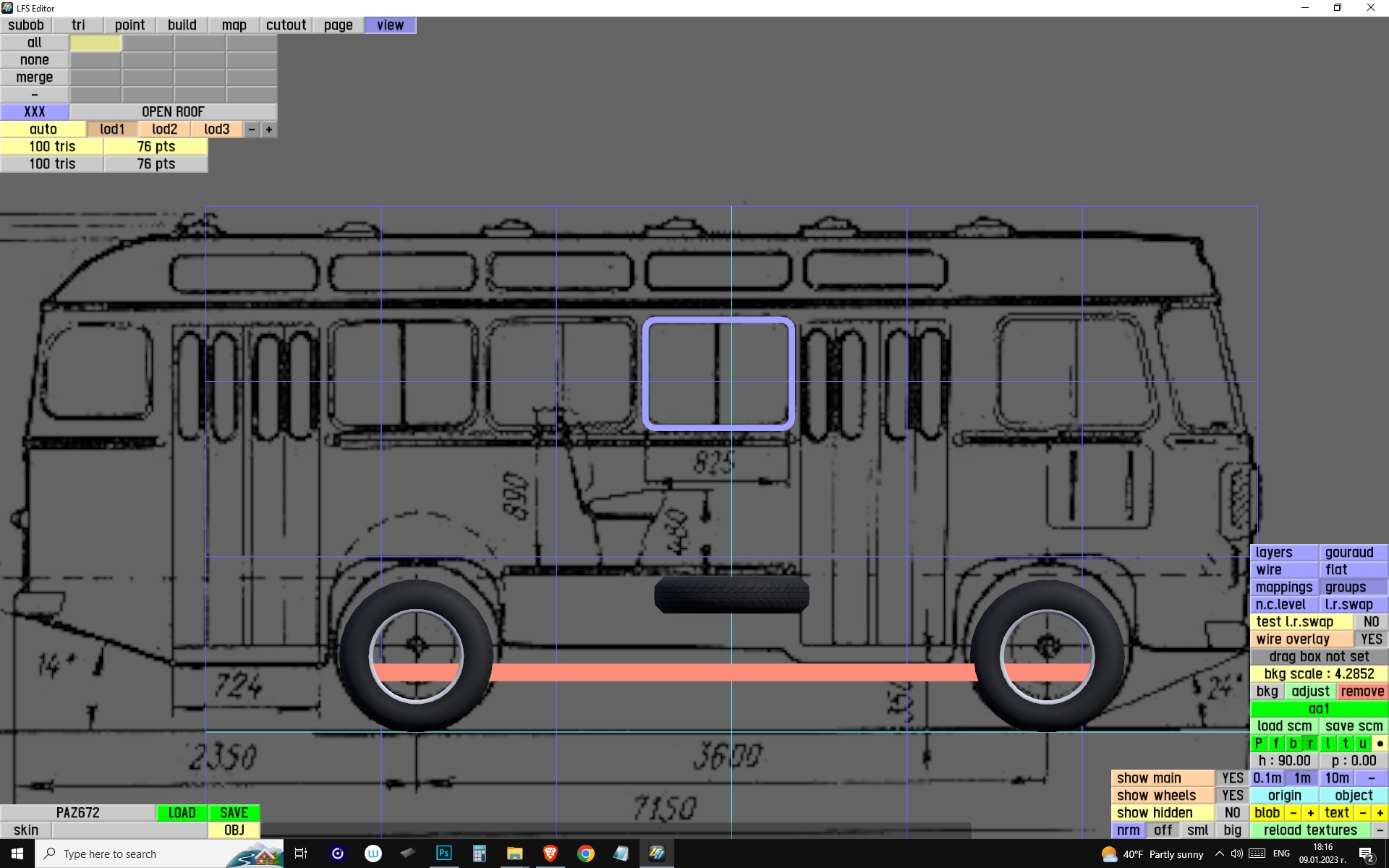Viewport: 1389px width, 868px height.
Task: Select the yellow highlighted layer swatch
Action: 95,43
